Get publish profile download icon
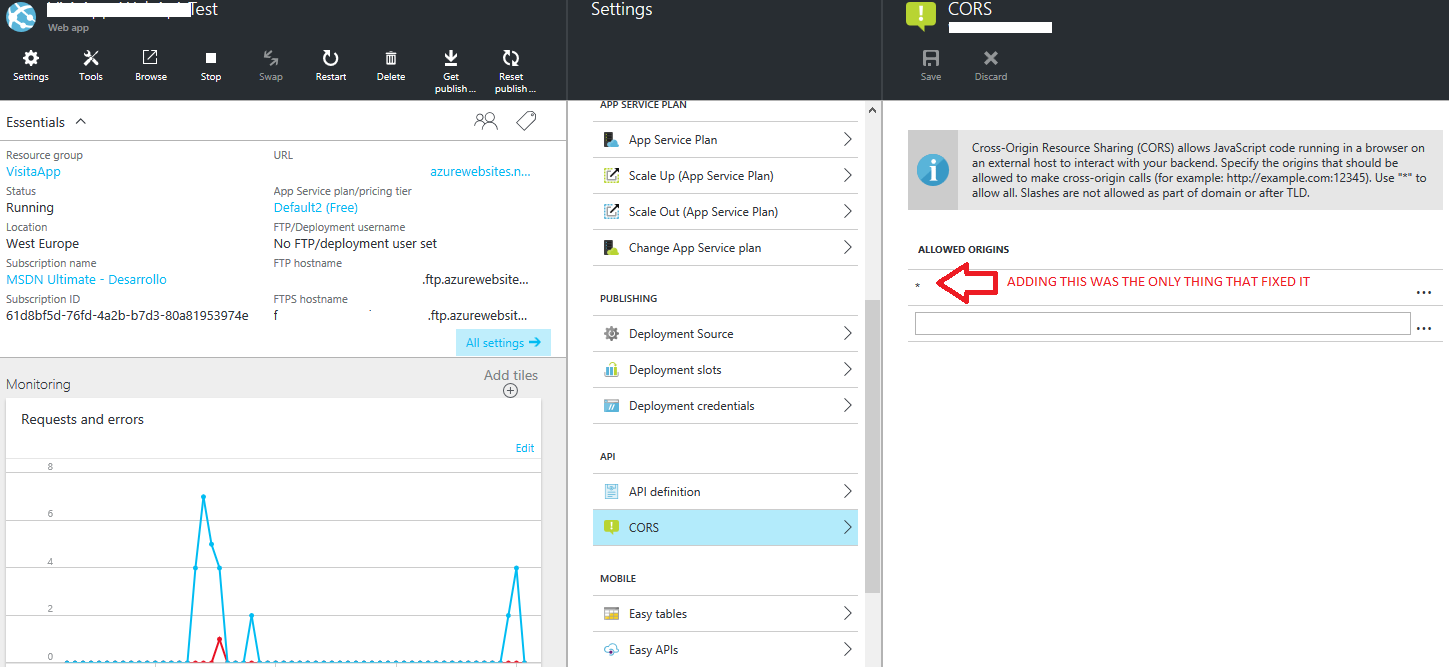This screenshot has width=1449, height=667. (451, 58)
